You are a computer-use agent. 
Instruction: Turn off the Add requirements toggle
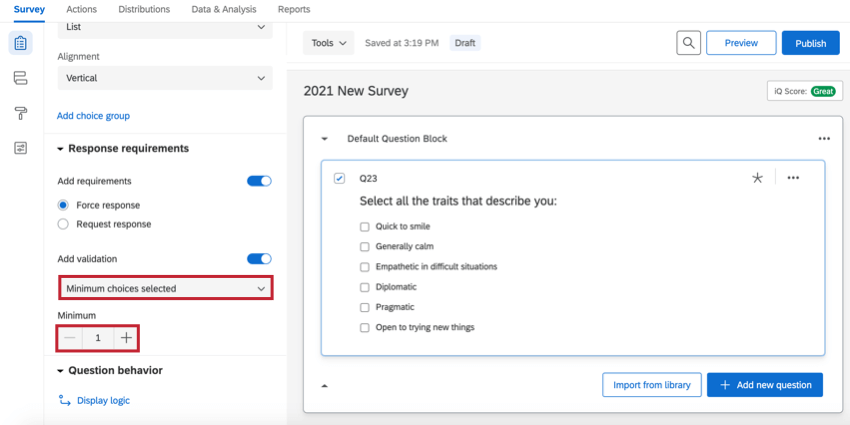click(259, 181)
